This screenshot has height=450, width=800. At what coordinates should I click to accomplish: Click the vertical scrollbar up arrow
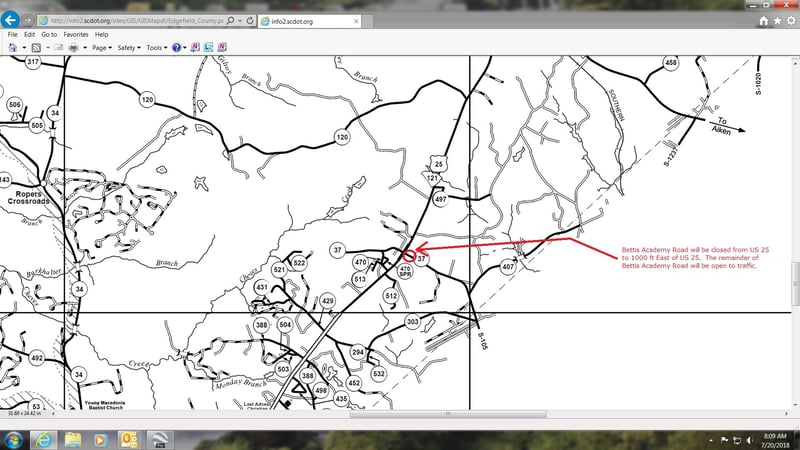coord(795,62)
